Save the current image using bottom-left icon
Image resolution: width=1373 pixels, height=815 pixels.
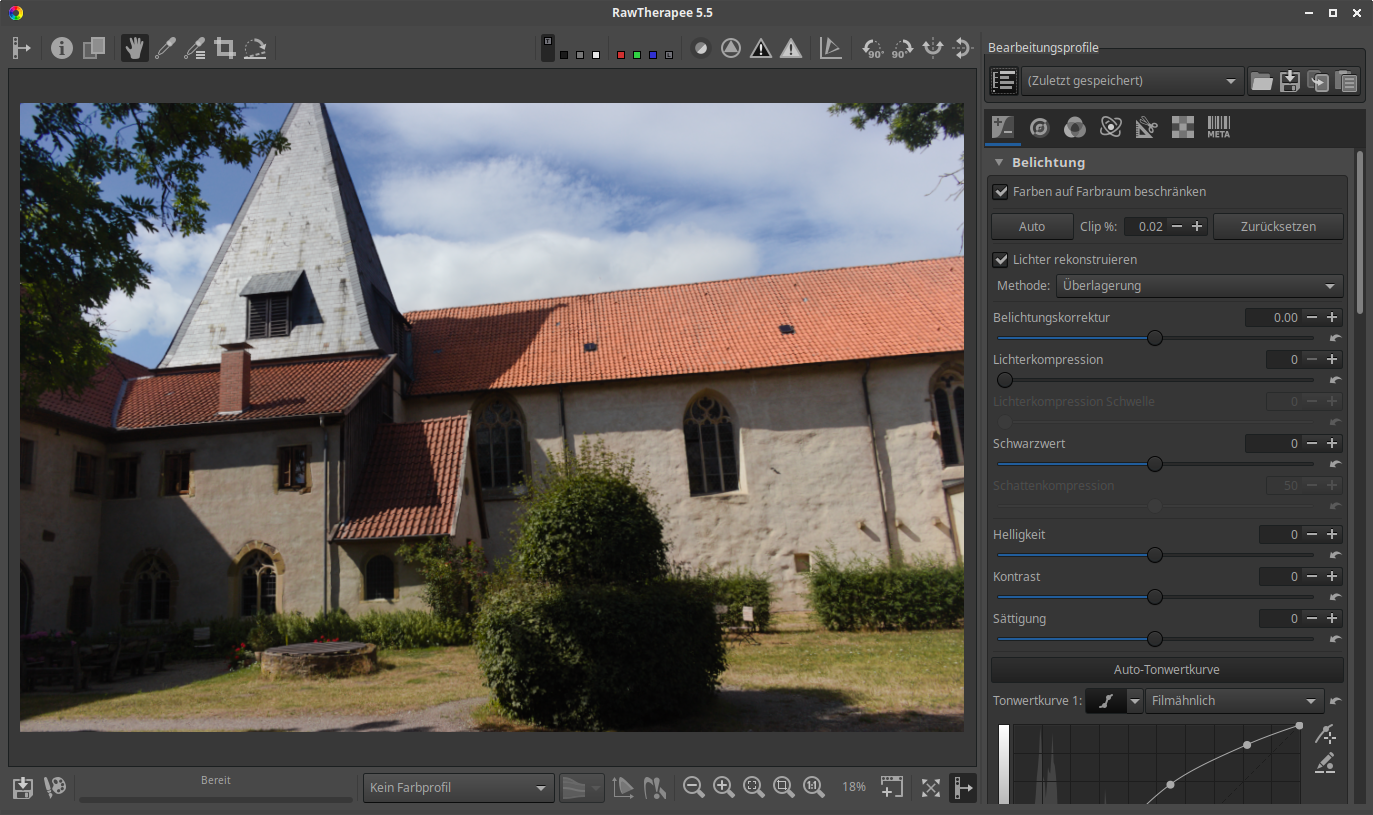[23, 787]
